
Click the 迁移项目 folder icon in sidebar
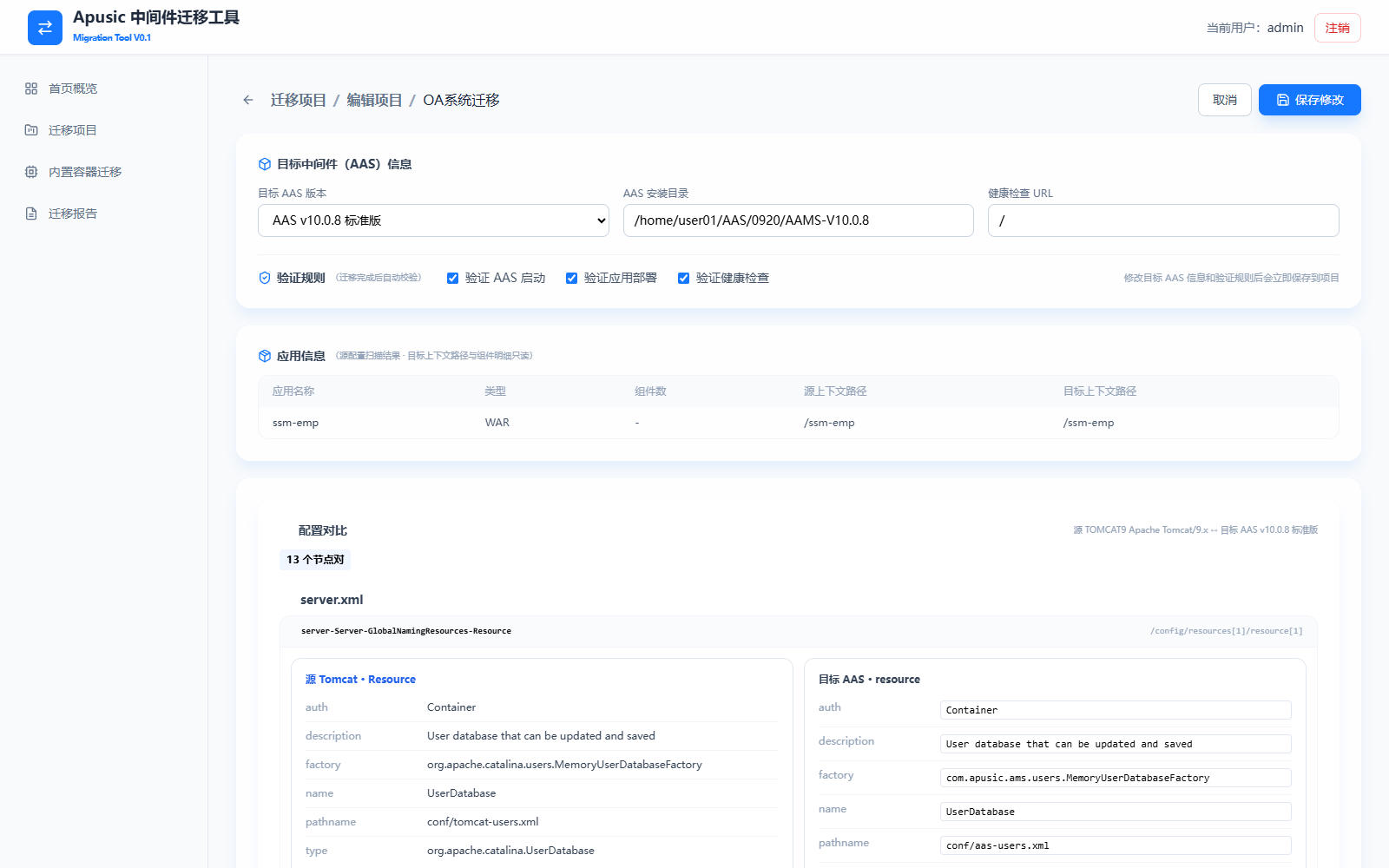point(31,130)
